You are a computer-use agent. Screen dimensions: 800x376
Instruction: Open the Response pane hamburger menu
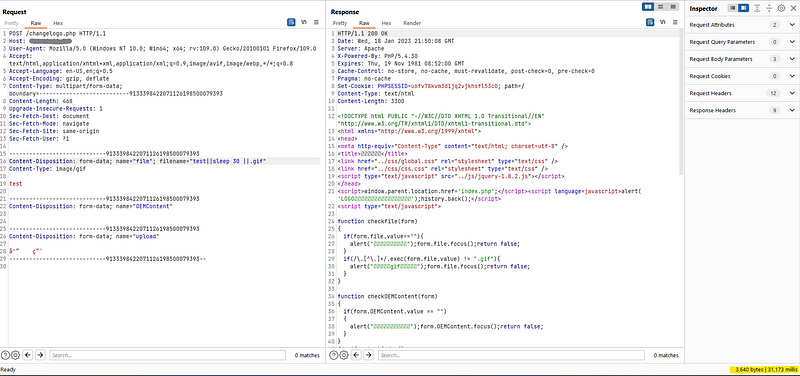point(675,22)
